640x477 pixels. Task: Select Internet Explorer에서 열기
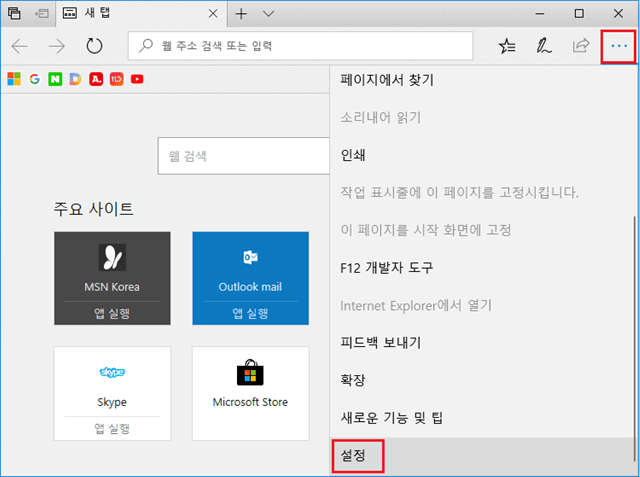pyautogui.click(x=481, y=305)
